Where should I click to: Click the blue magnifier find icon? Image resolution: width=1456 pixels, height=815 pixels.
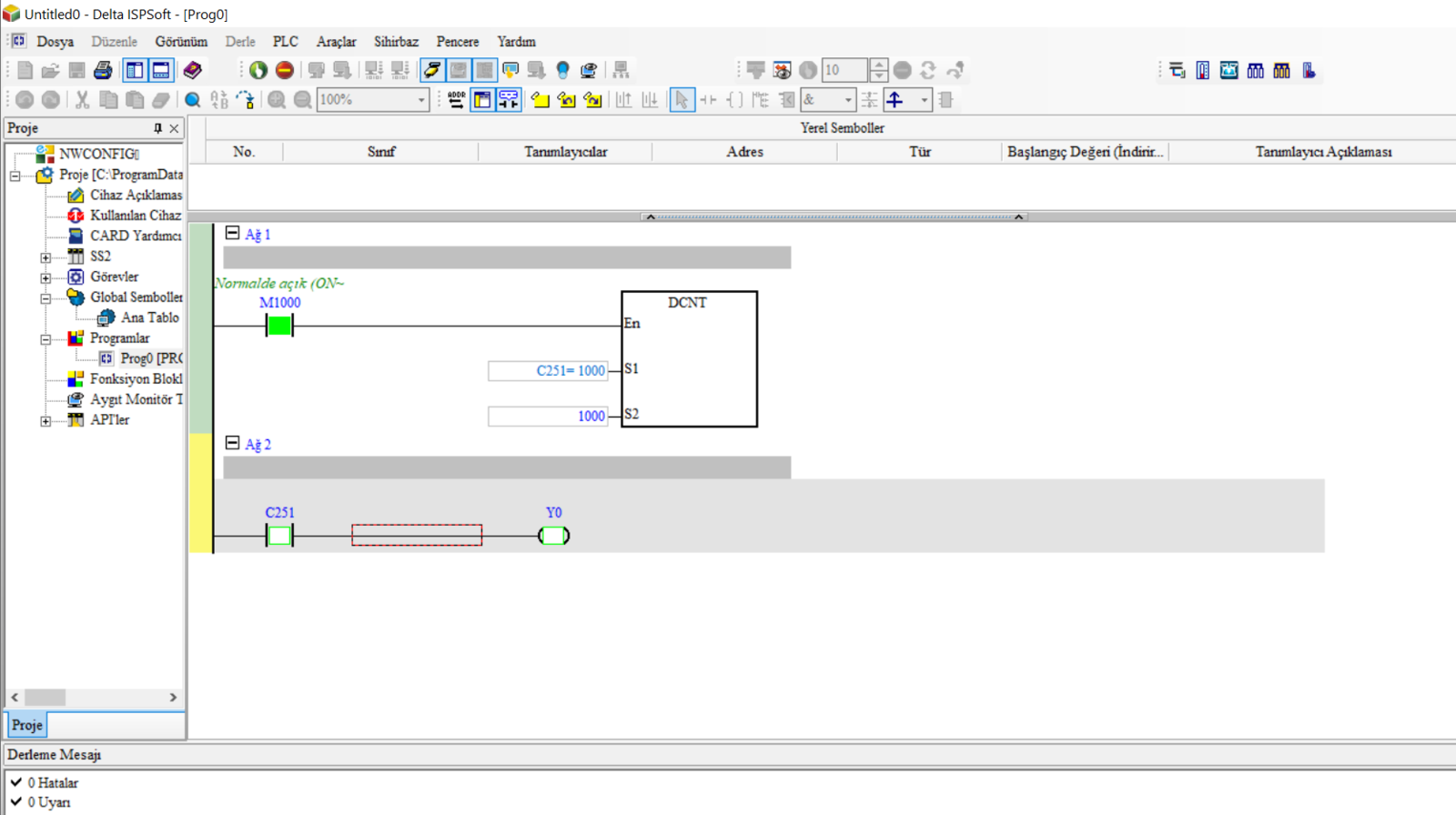192,100
